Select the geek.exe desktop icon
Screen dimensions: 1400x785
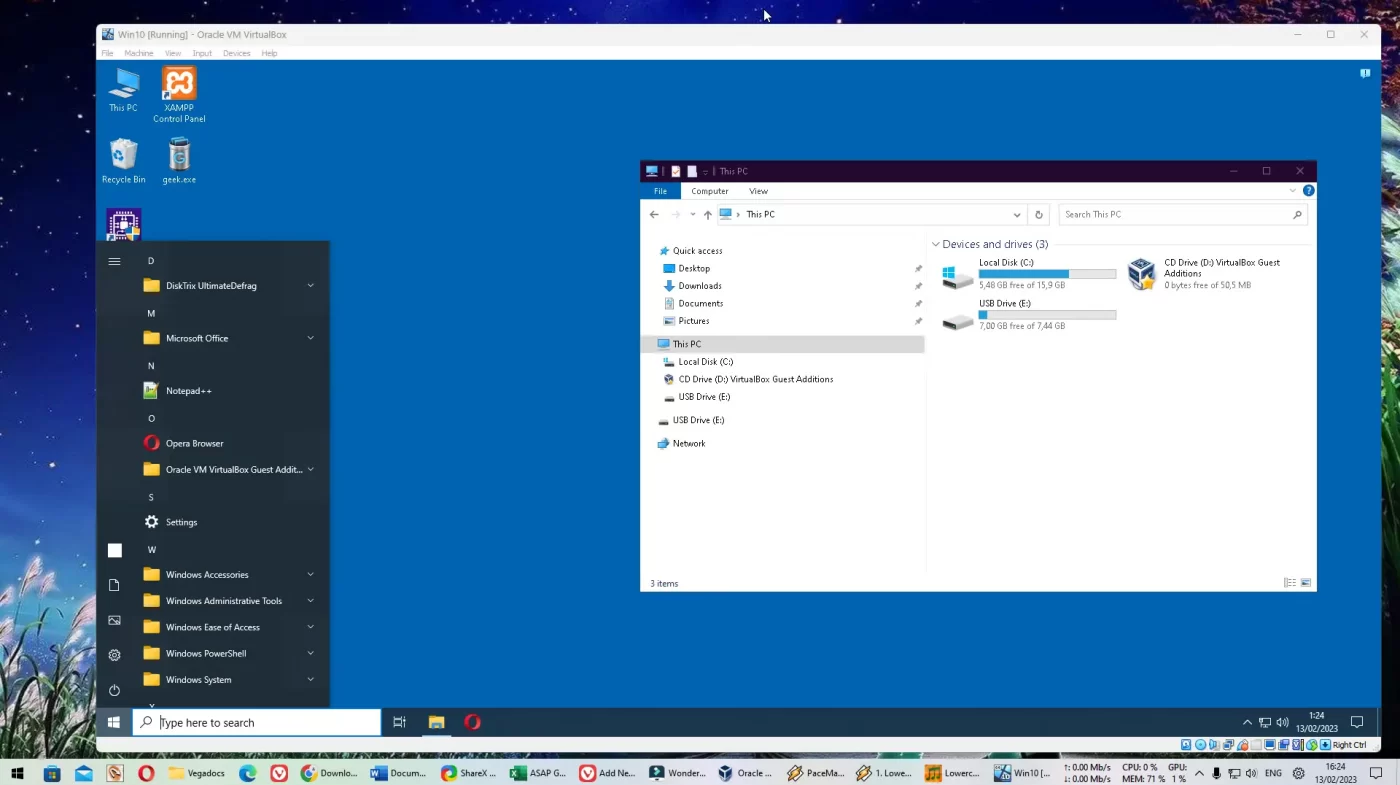pyautogui.click(x=179, y=161)
